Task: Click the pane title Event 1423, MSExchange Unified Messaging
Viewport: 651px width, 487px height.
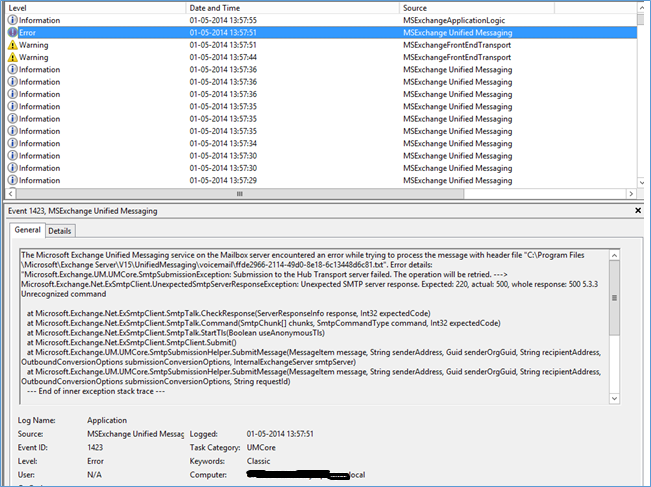Action: (83, 210)
